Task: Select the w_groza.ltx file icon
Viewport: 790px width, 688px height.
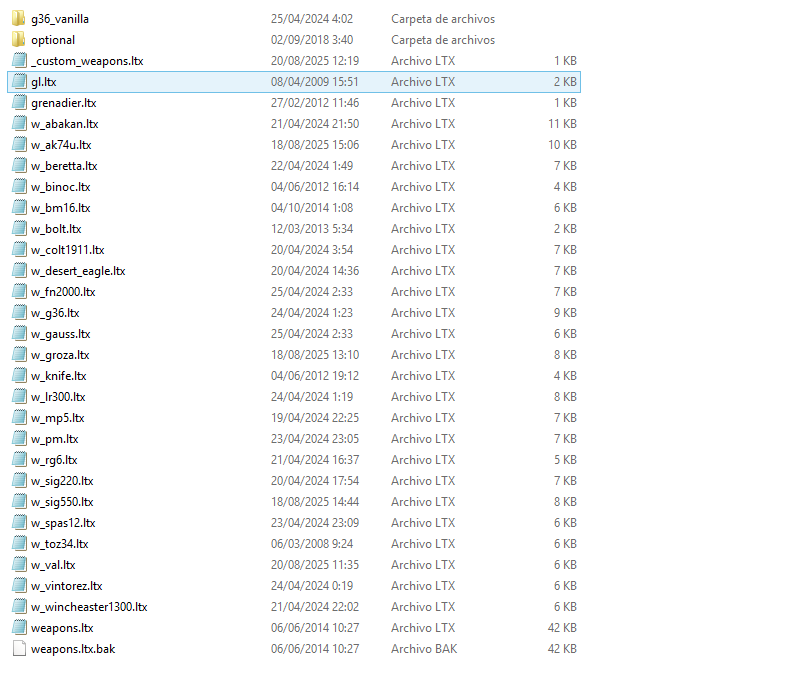Action: click(x=19, y=355)
